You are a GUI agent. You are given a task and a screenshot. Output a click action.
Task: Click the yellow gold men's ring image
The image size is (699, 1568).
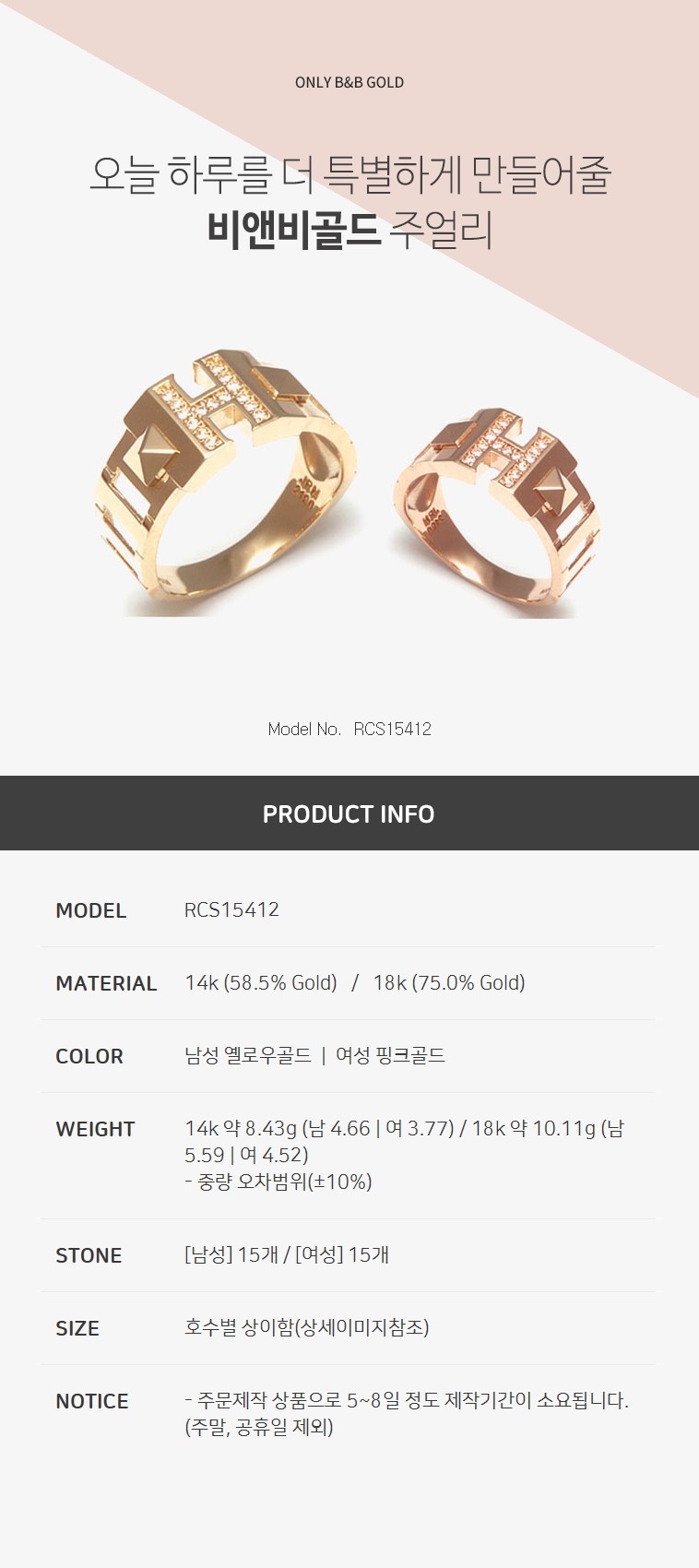coord(226,481)
